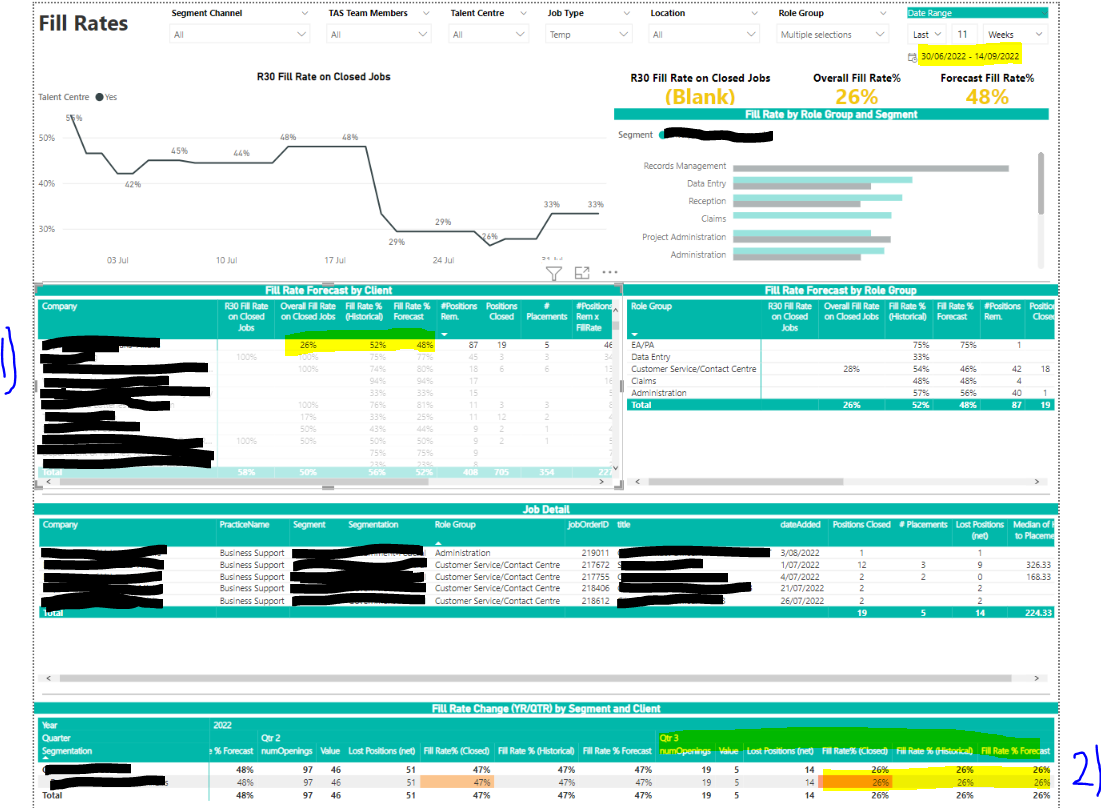Open the Date Range 'Last' dropdown
The height and width of the screenshot is (808, 1101).
[x=927, y=34]
